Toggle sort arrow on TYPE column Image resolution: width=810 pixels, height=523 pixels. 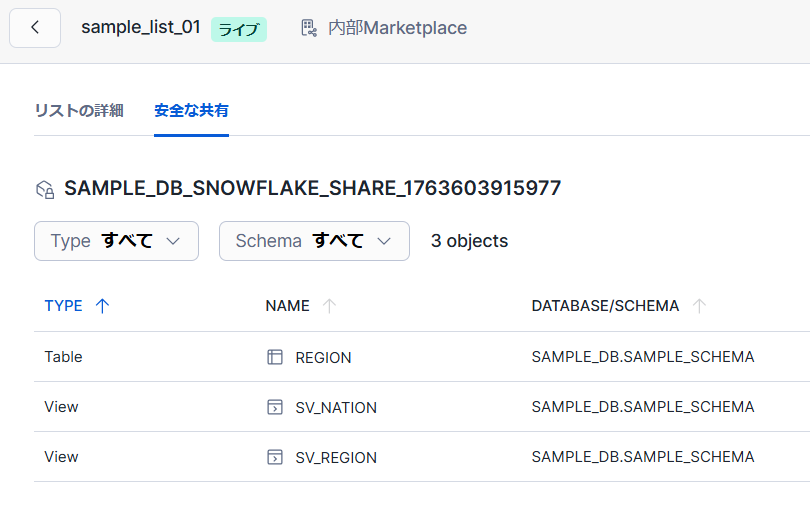coord(102,306)
